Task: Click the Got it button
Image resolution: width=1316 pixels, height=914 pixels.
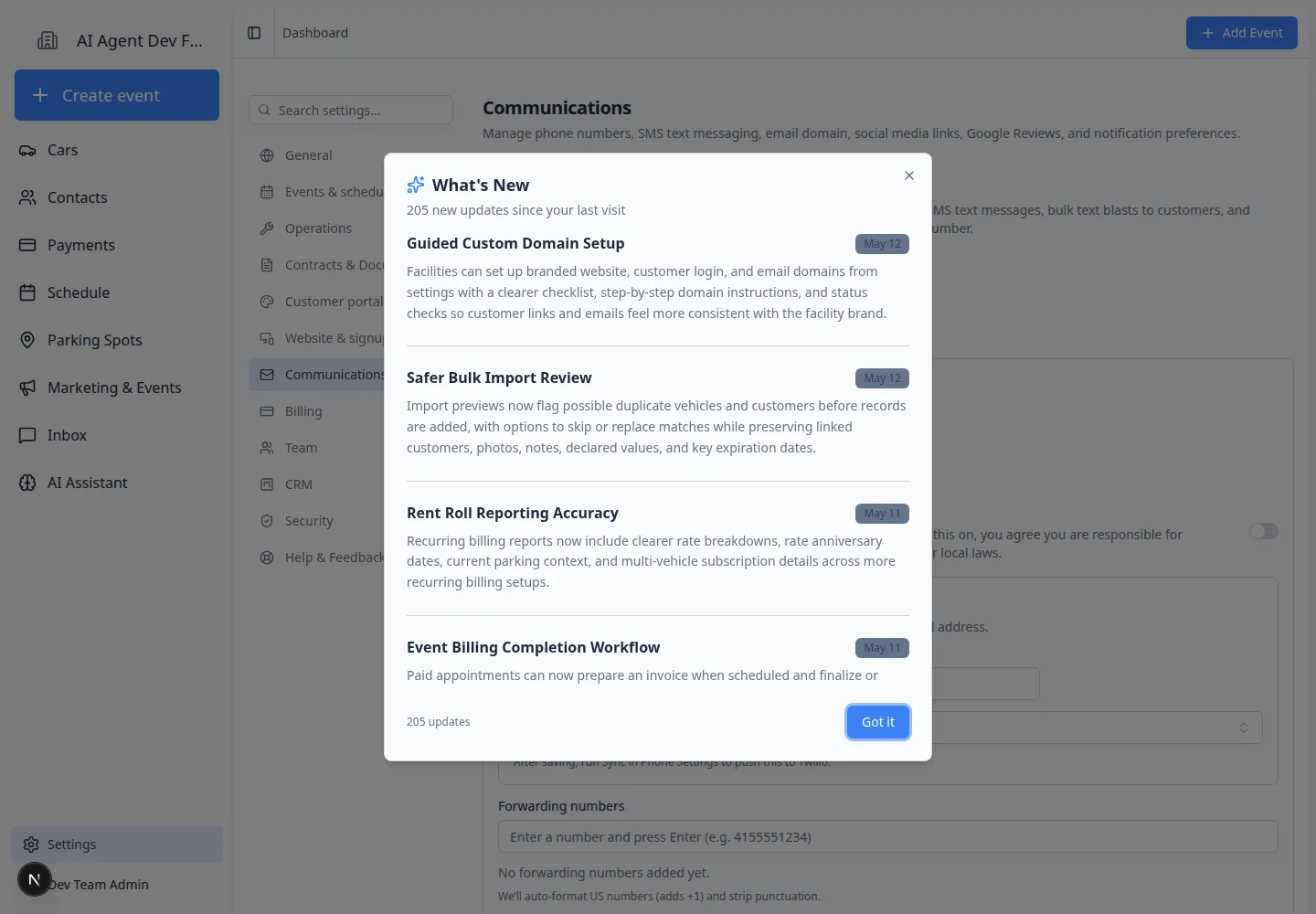Action: [877, 722]
